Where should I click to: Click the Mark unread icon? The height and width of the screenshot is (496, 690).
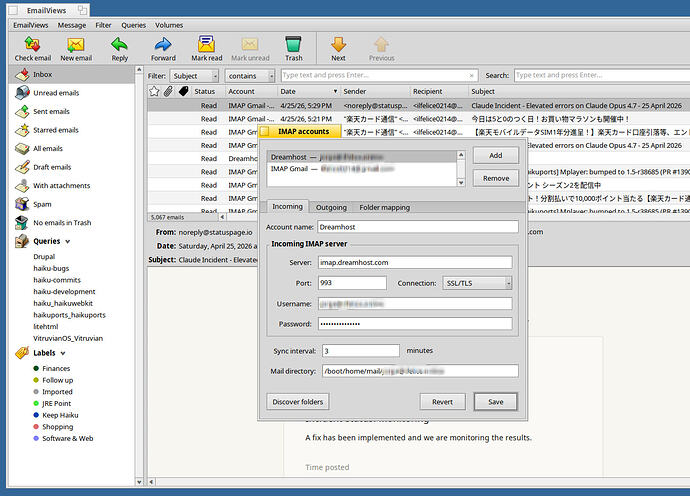coord(250,44)
